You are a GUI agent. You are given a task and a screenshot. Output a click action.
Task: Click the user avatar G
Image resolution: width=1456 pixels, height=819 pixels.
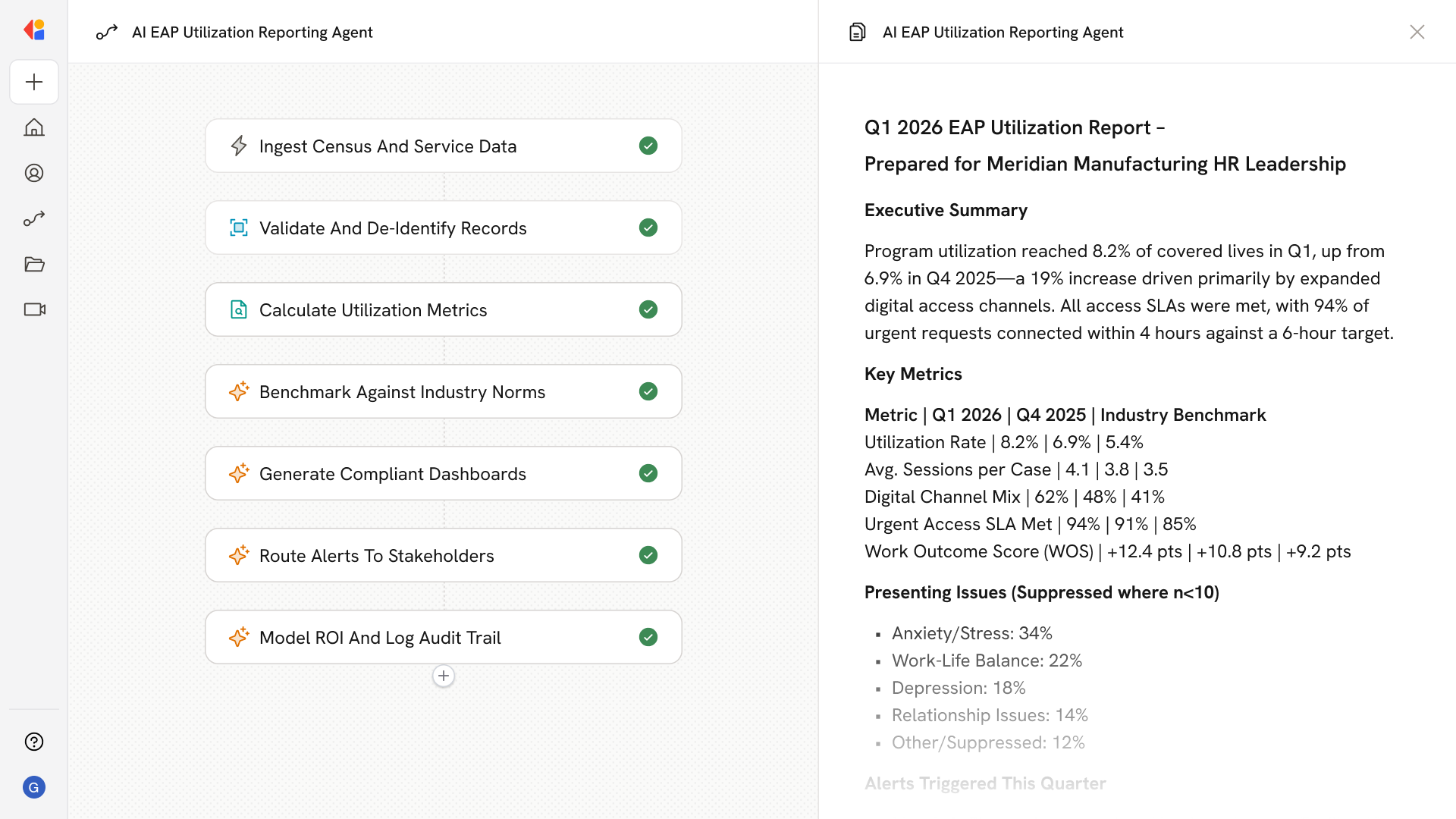(x=34, y=787)
